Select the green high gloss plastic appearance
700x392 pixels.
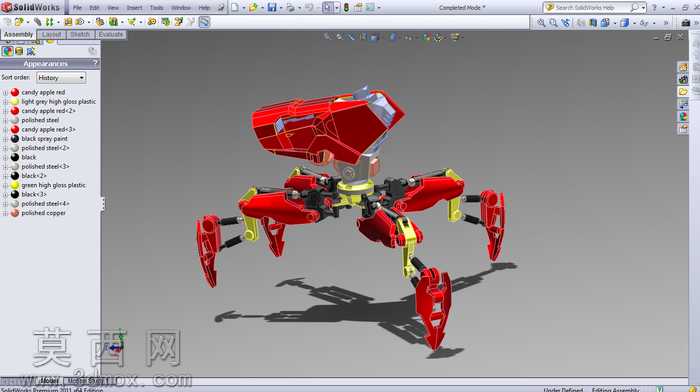tap(53, 185)
